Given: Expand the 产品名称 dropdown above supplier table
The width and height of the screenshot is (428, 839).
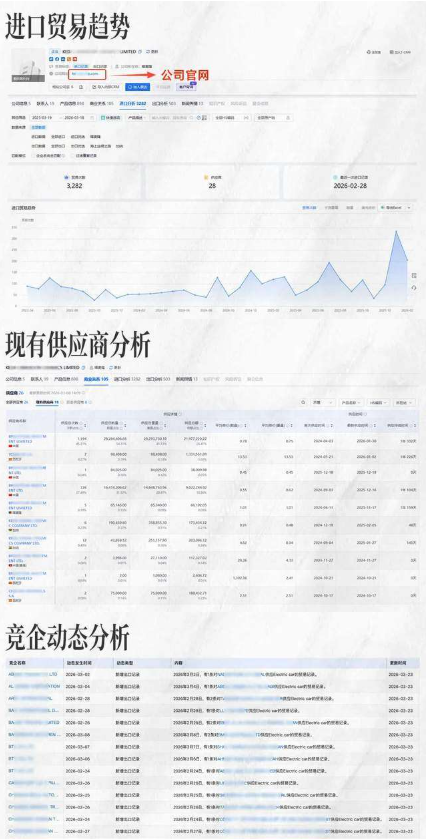Looking at the screenshot, I should [x=353, y=402].
